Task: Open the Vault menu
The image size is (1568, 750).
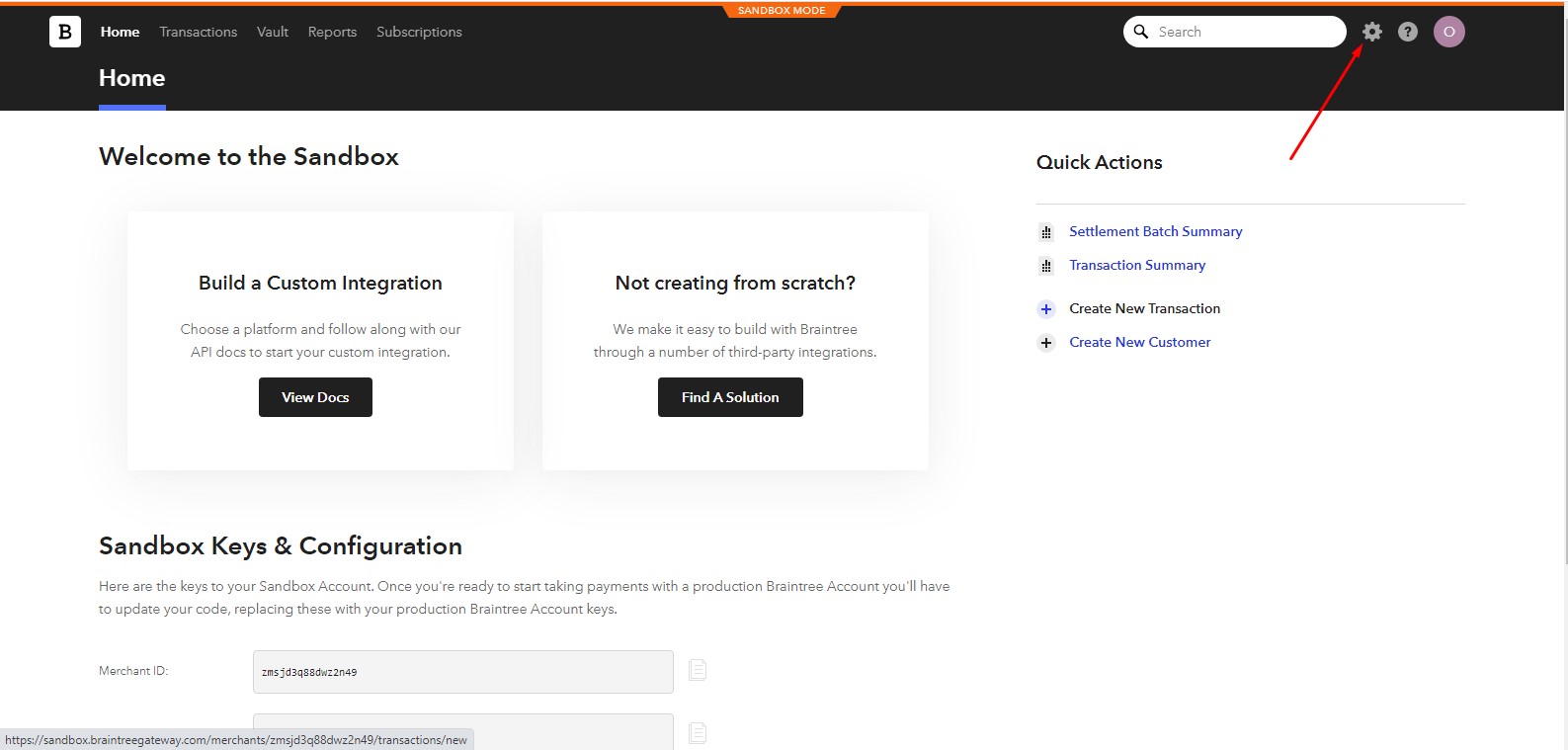Action: point(273,32)
